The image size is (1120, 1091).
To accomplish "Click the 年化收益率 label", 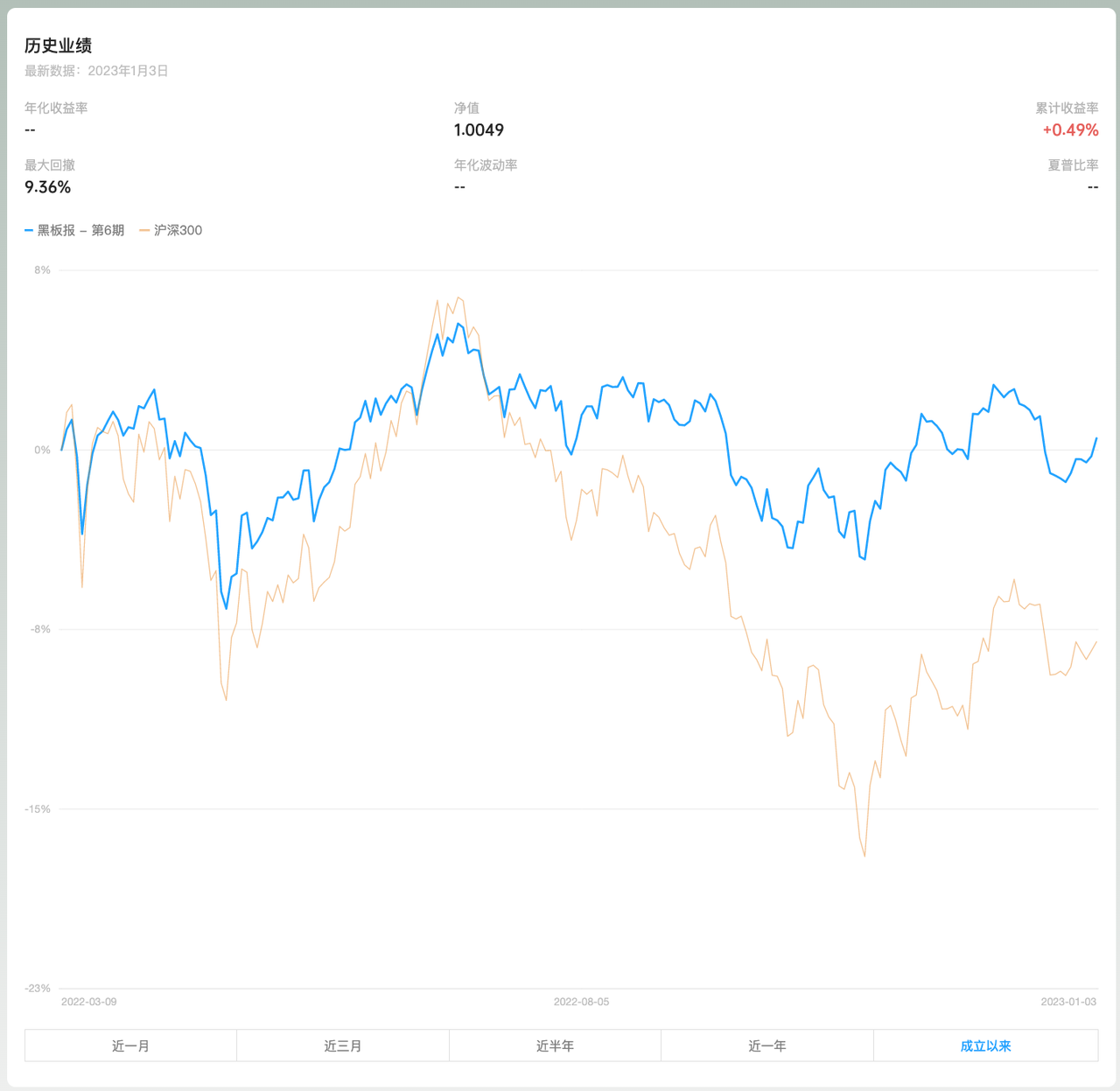I will point(56,108).
